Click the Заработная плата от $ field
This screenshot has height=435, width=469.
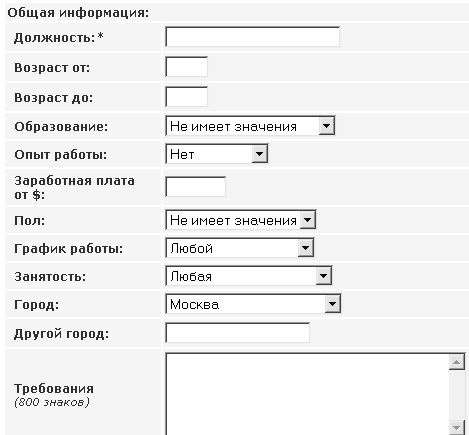196,187
